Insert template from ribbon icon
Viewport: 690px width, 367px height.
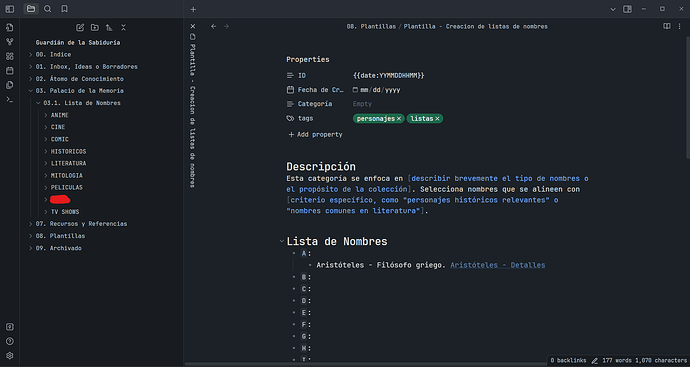click(10, 85)
